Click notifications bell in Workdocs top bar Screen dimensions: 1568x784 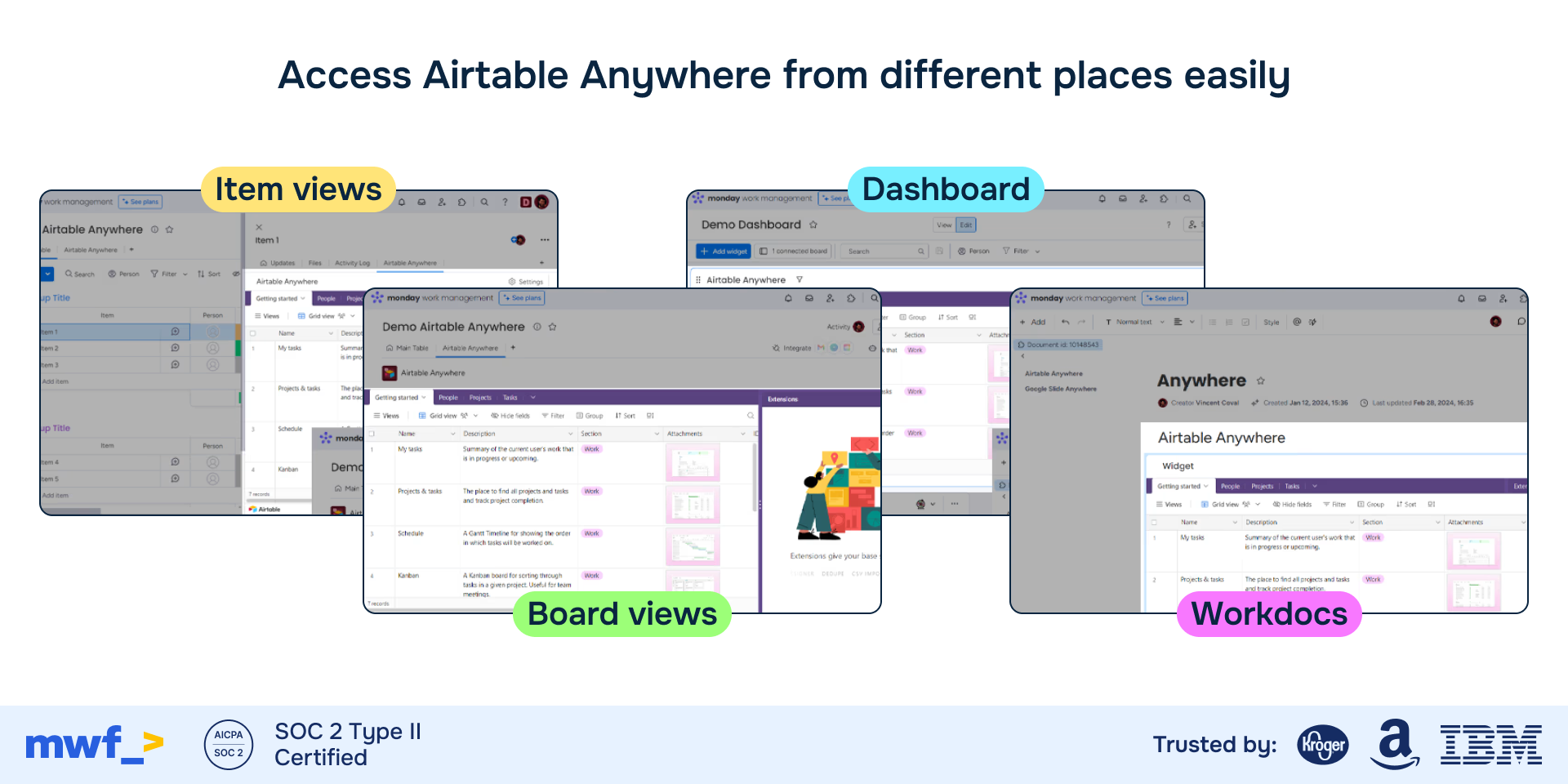coord(1461,298)
